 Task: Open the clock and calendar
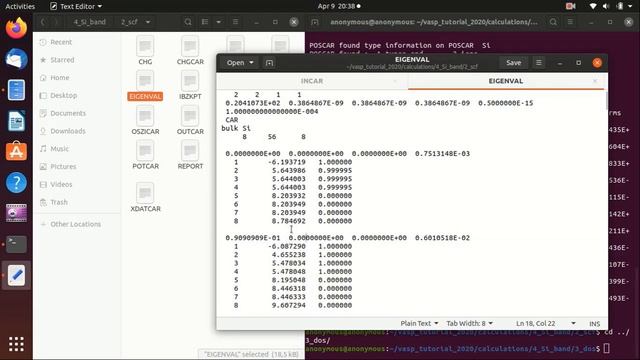coord(339,6)
